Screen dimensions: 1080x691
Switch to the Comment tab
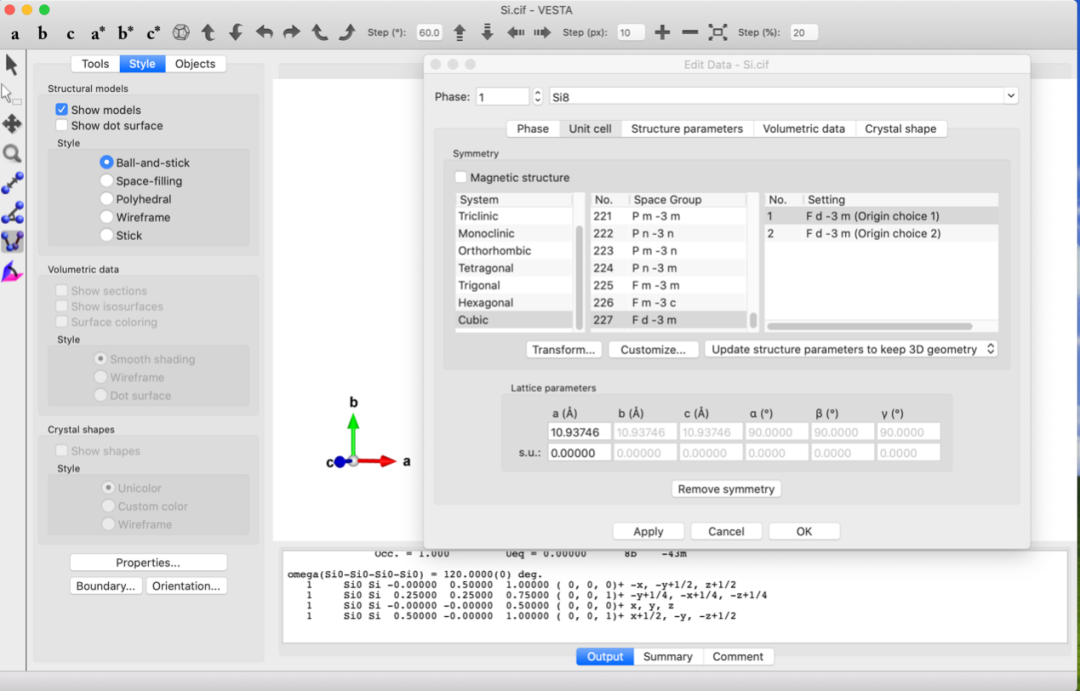pyautogui.click(x=738, y=657)
